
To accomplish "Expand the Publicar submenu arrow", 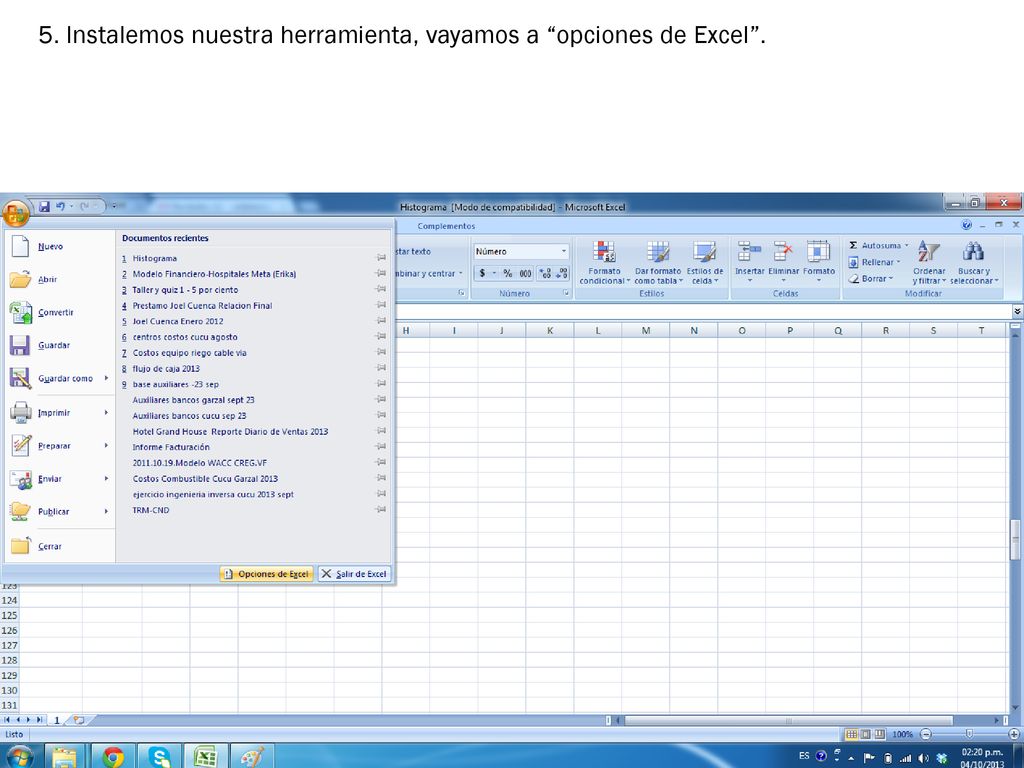I will tap(106, 511).
